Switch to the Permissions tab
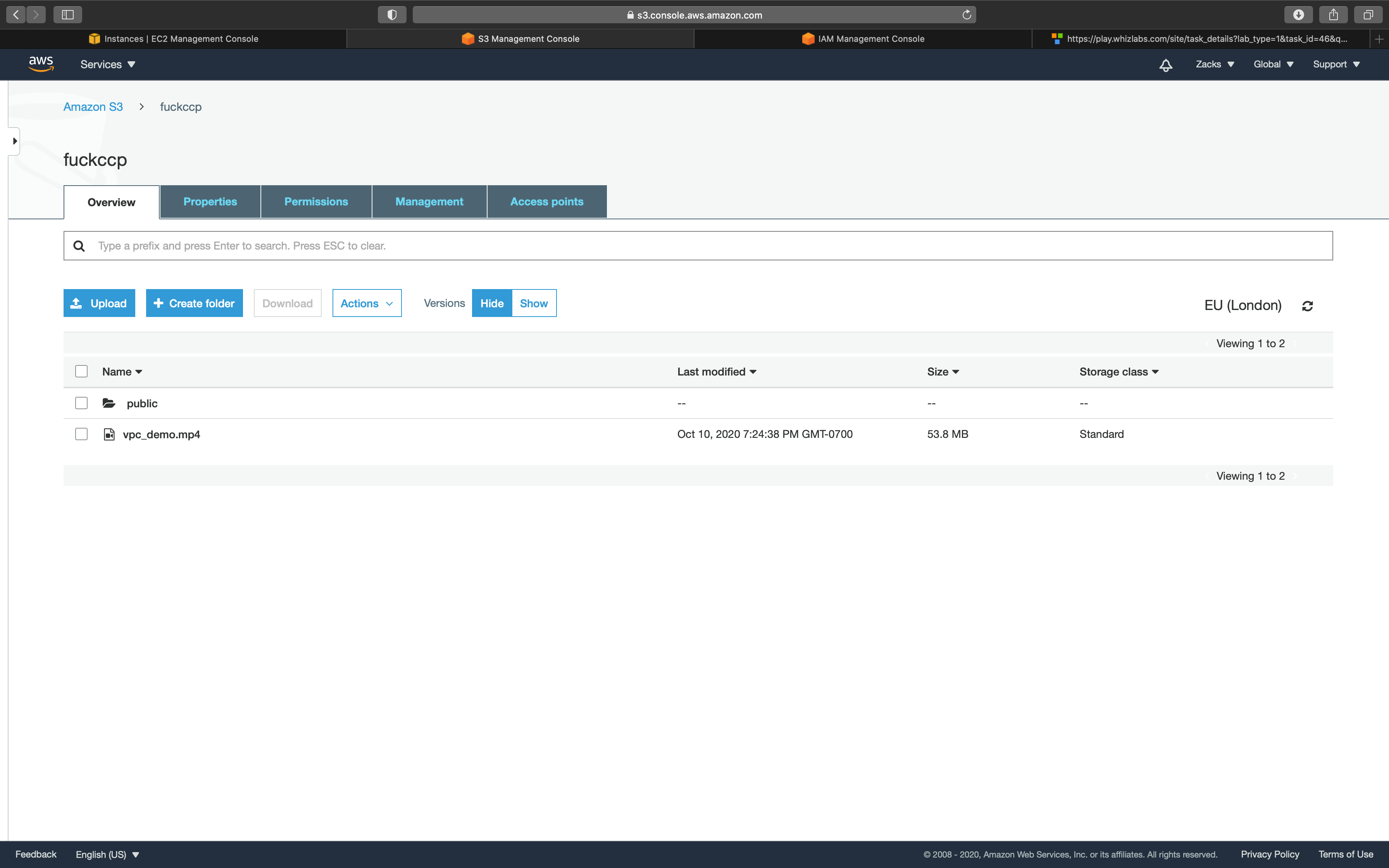 click(x=316, y=201)
